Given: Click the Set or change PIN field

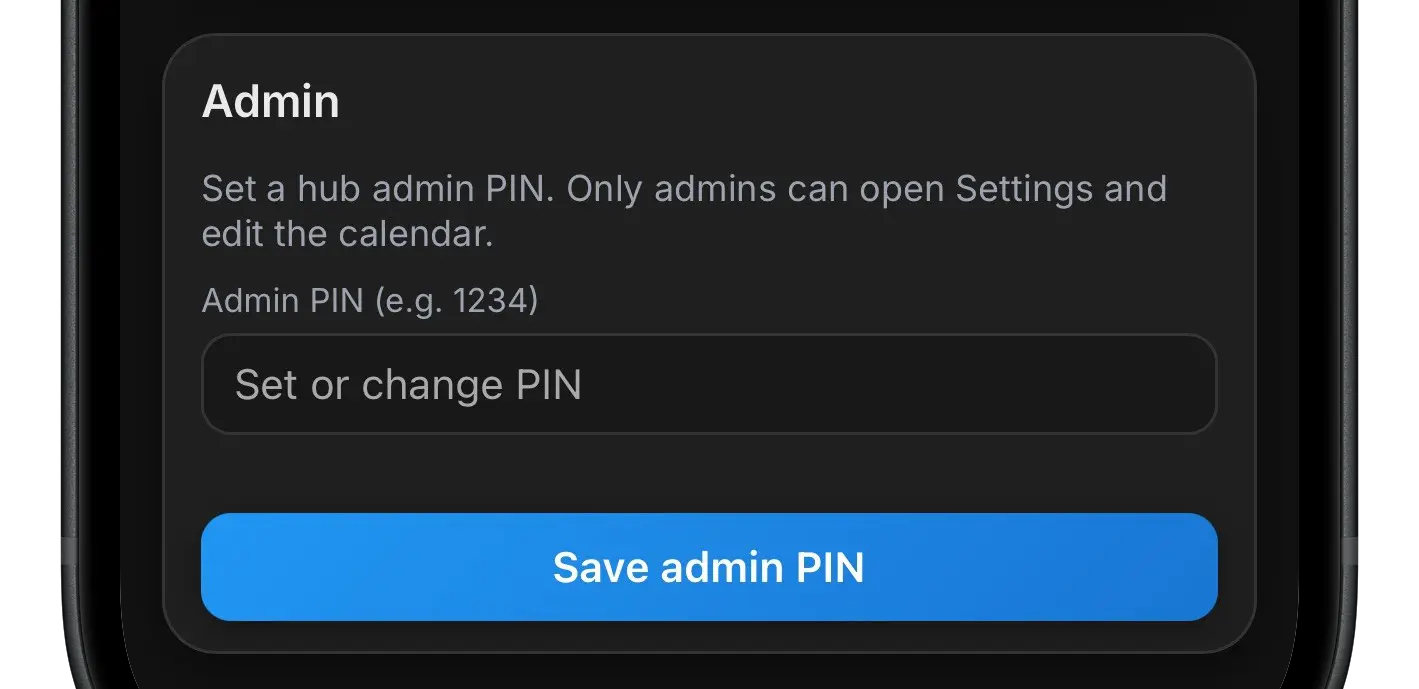Looking at the screenshot, I should (x=708, y=384).
